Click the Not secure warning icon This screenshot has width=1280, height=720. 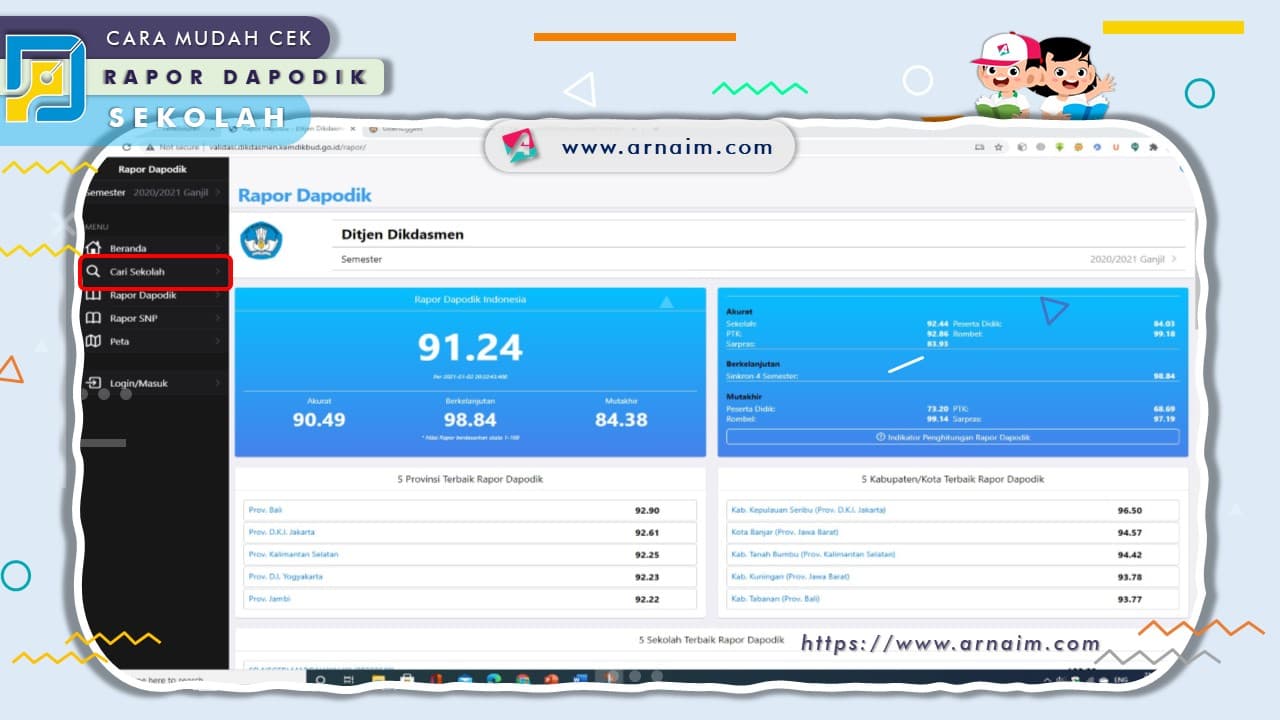(x=152, y=147)
